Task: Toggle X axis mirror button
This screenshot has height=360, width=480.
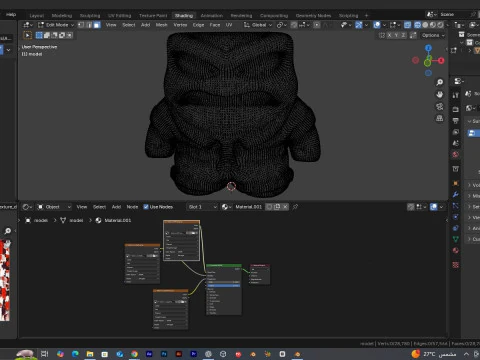Action: coord(389,35)
